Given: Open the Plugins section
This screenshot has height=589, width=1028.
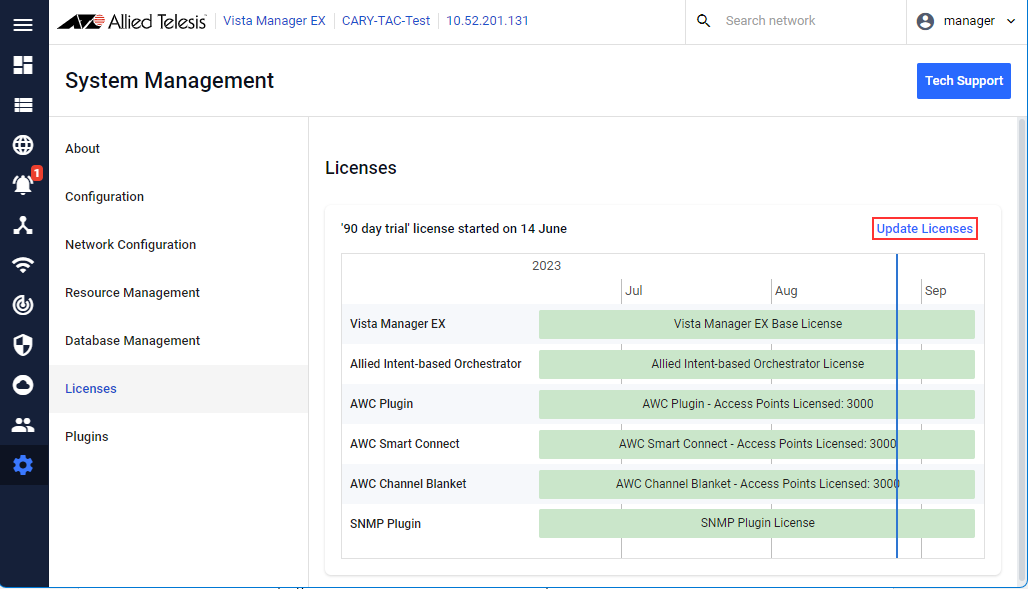Looking at the screenshot, I should click(x=87, y=437).
